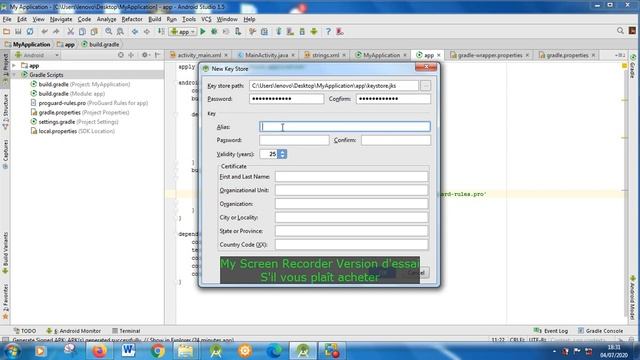
Task: Click the Undo arrow in the toolbar
Action: [44, 31]
